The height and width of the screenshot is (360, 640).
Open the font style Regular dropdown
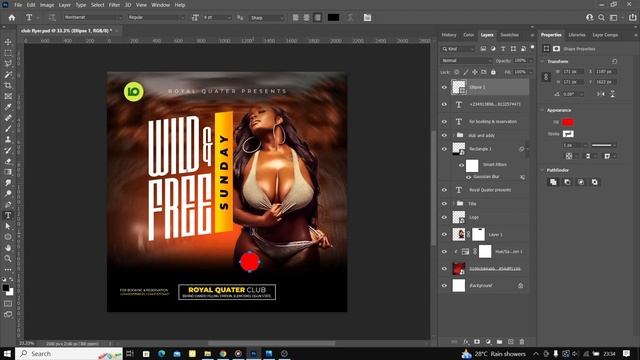click(156, 18)
